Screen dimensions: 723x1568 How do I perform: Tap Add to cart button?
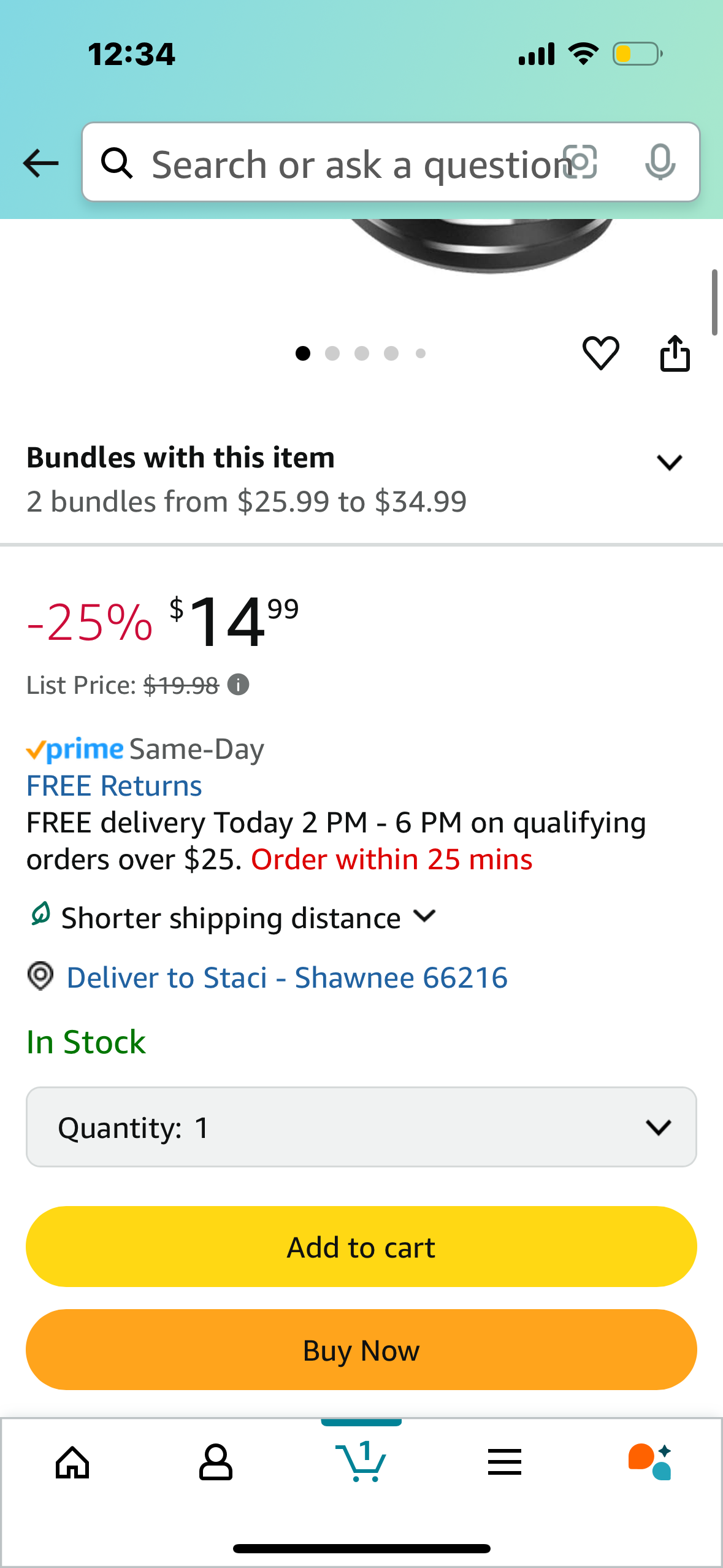click(x=361, y=1247)
